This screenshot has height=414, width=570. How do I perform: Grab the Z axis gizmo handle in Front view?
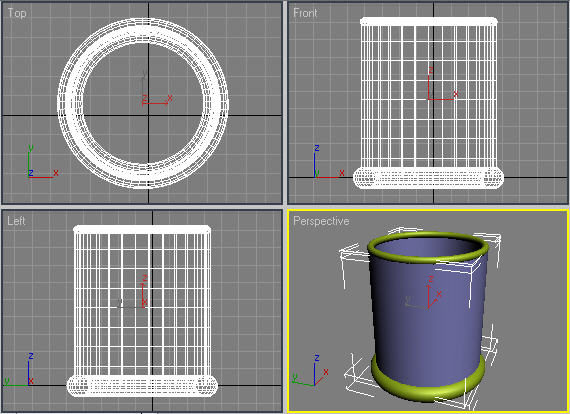click(429, 83)
